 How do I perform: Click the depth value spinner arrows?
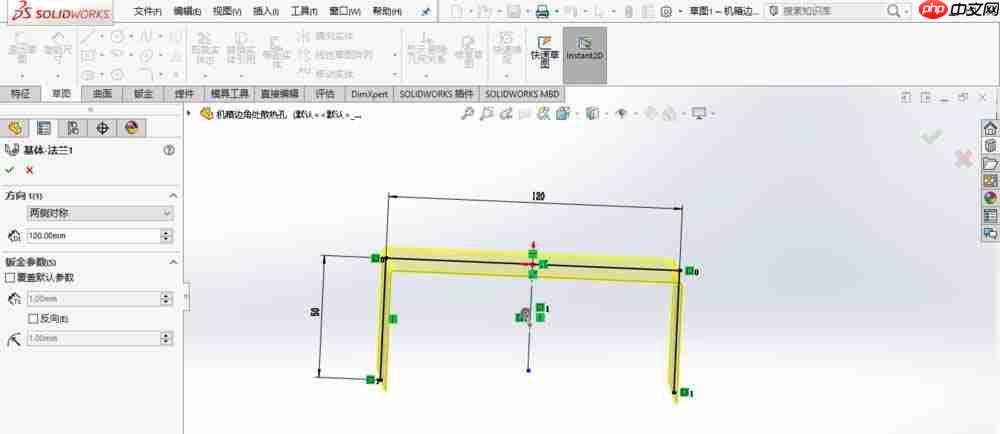(166, 236)
